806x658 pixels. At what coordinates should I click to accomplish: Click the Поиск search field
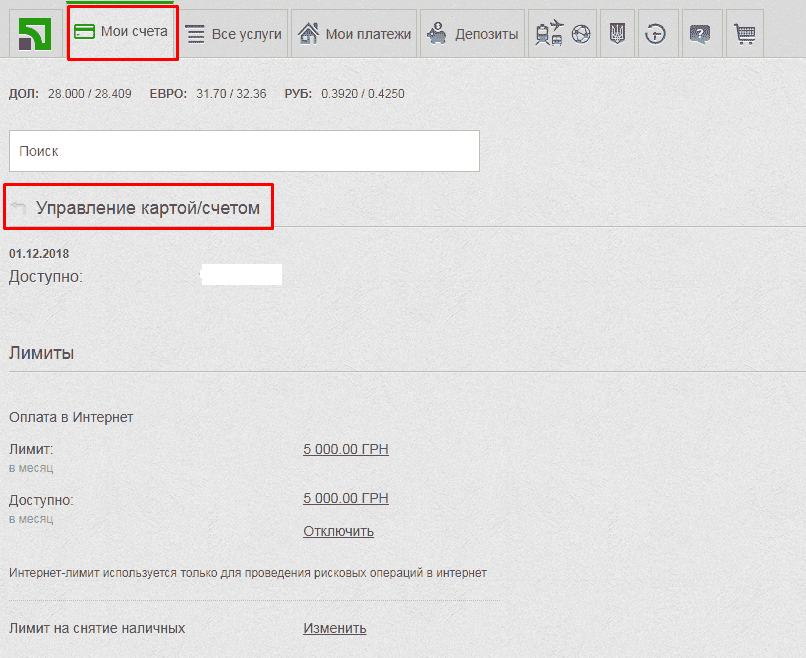tap(244, 151)
